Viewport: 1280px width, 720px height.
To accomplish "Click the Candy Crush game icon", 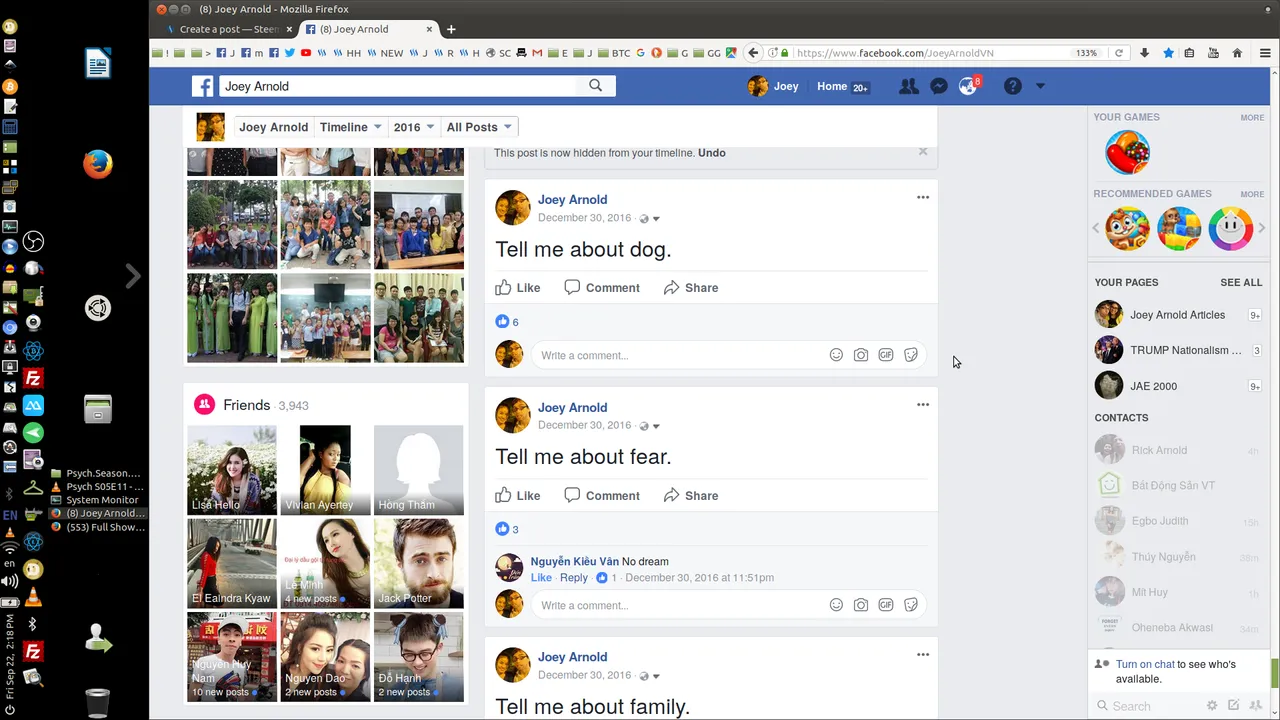I will (1127, 153).
